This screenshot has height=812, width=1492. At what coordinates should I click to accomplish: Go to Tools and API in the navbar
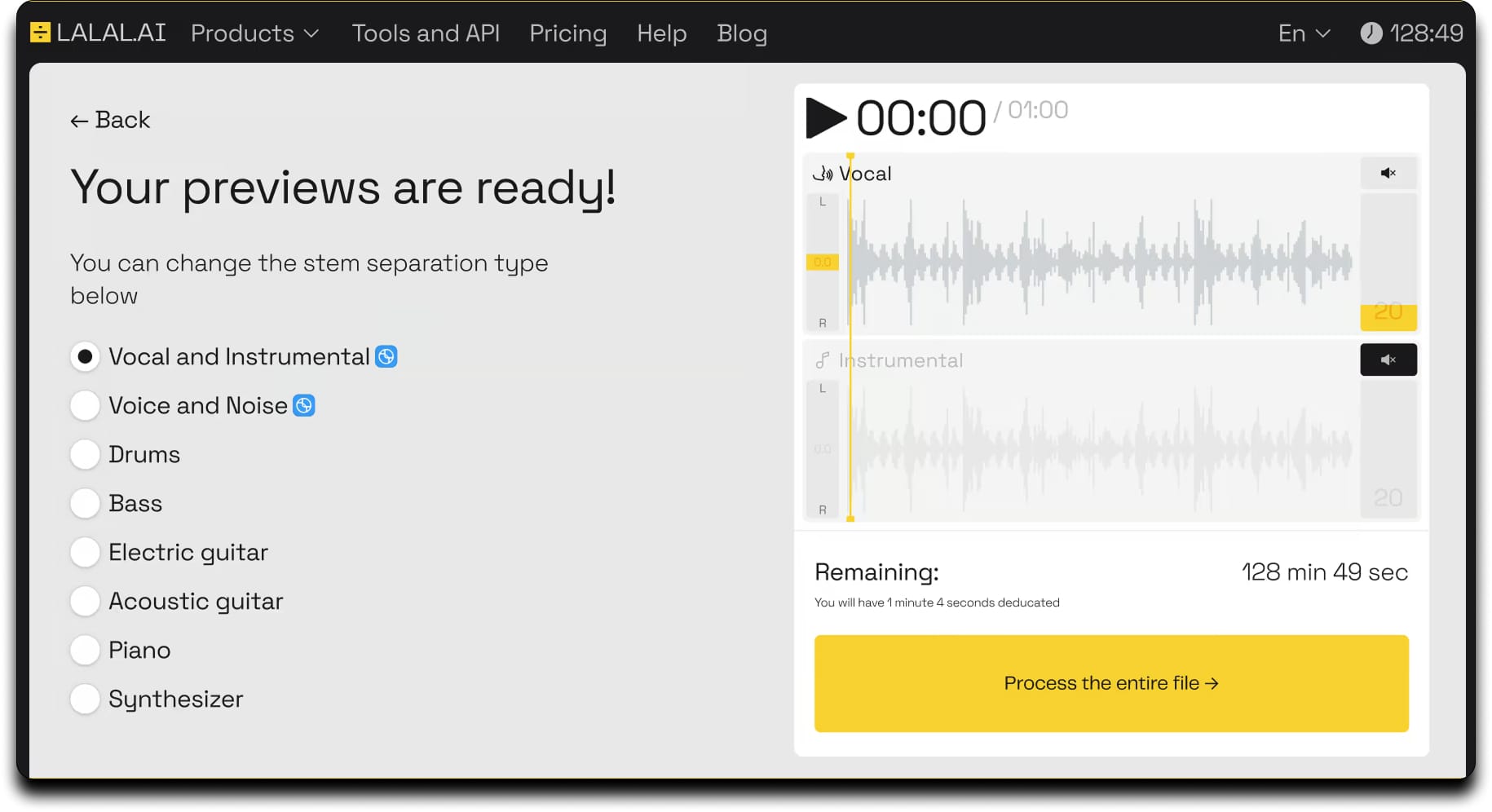click(x=426, y=33)
